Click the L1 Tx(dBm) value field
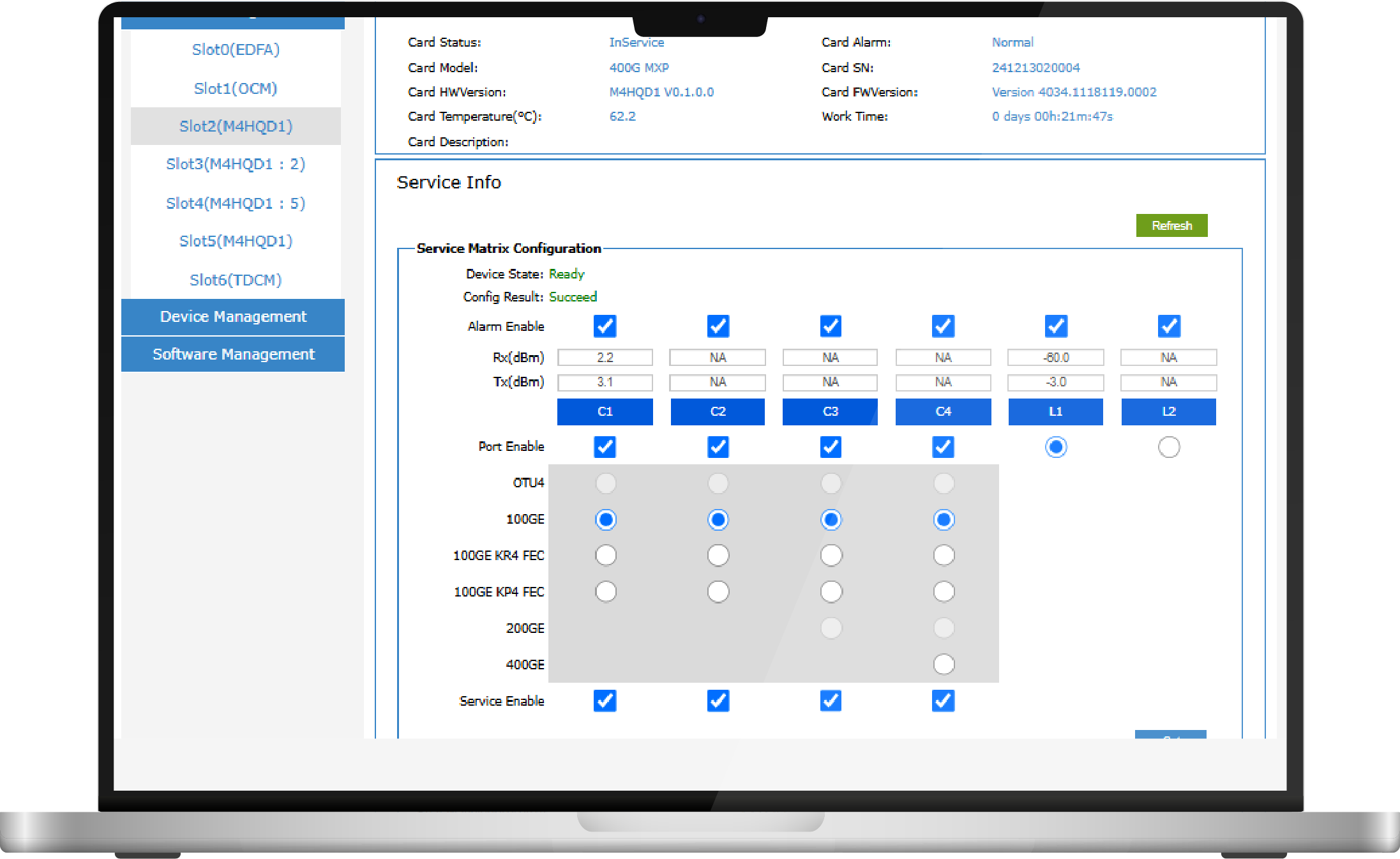The height and width of the screenshot is (859, 1400). click(x=1055, y=382)
